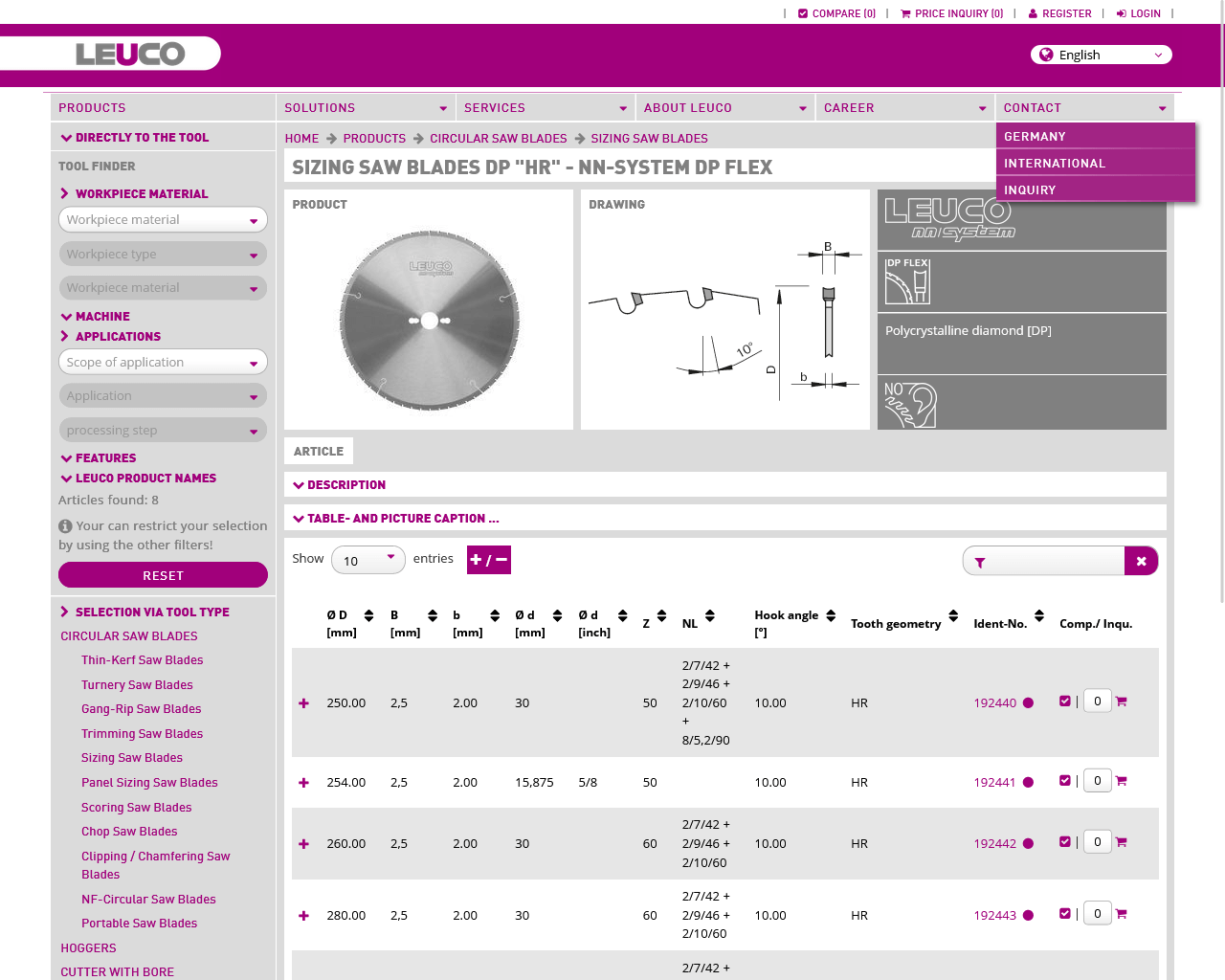The image size is (1225, 980).
Task: Sort table by Ident-No. column
Action: (x=1039, y=615)
